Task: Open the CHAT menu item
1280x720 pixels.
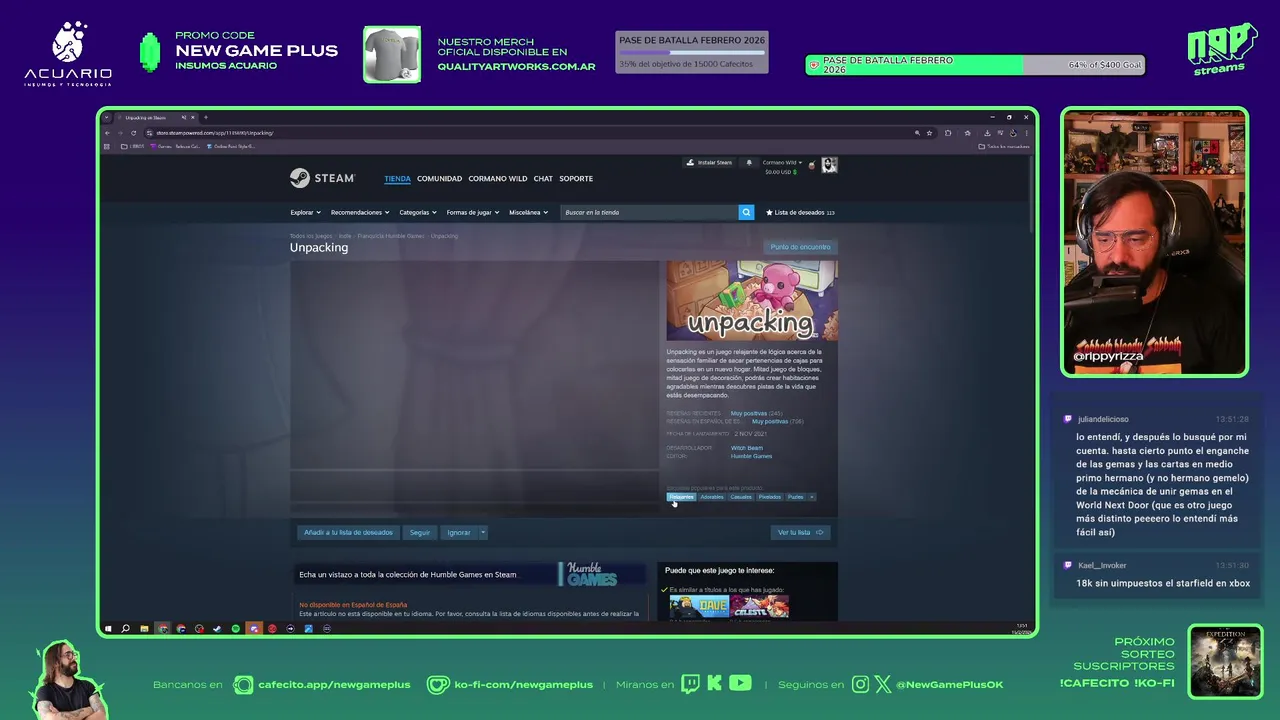Action: (x=543, y=179)
